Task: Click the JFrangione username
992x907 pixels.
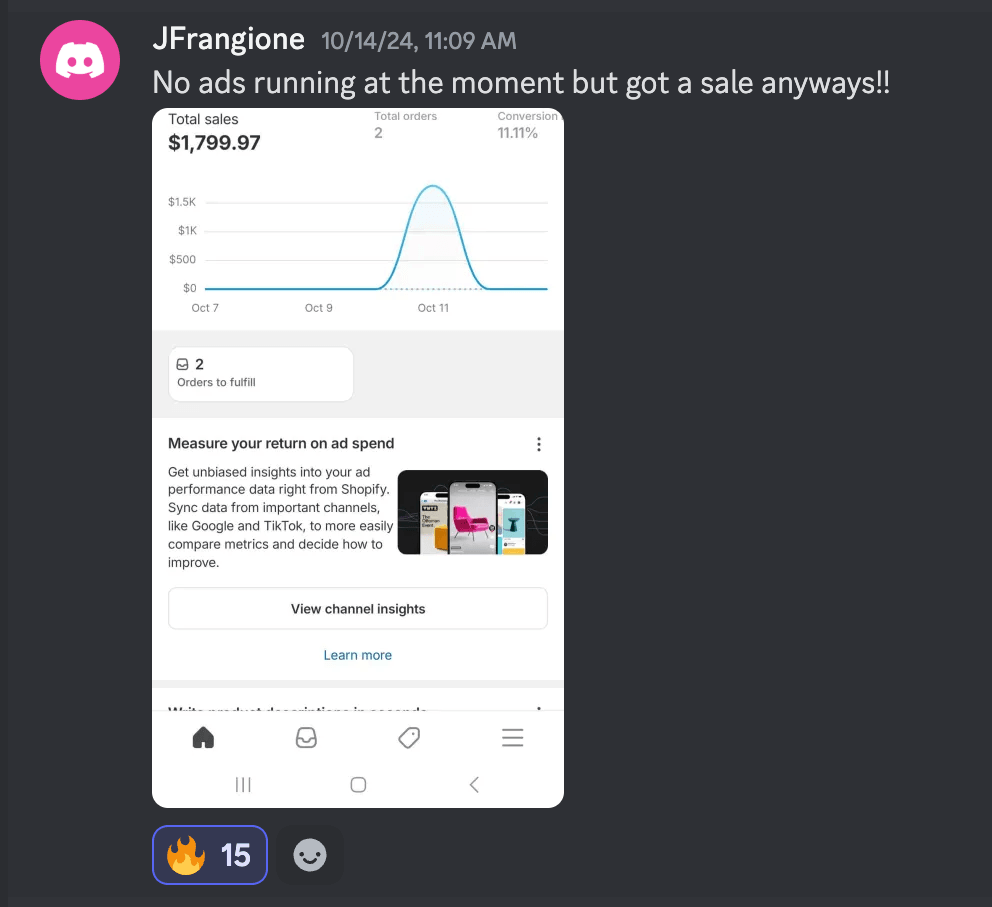Action: (x=228, y=39)
